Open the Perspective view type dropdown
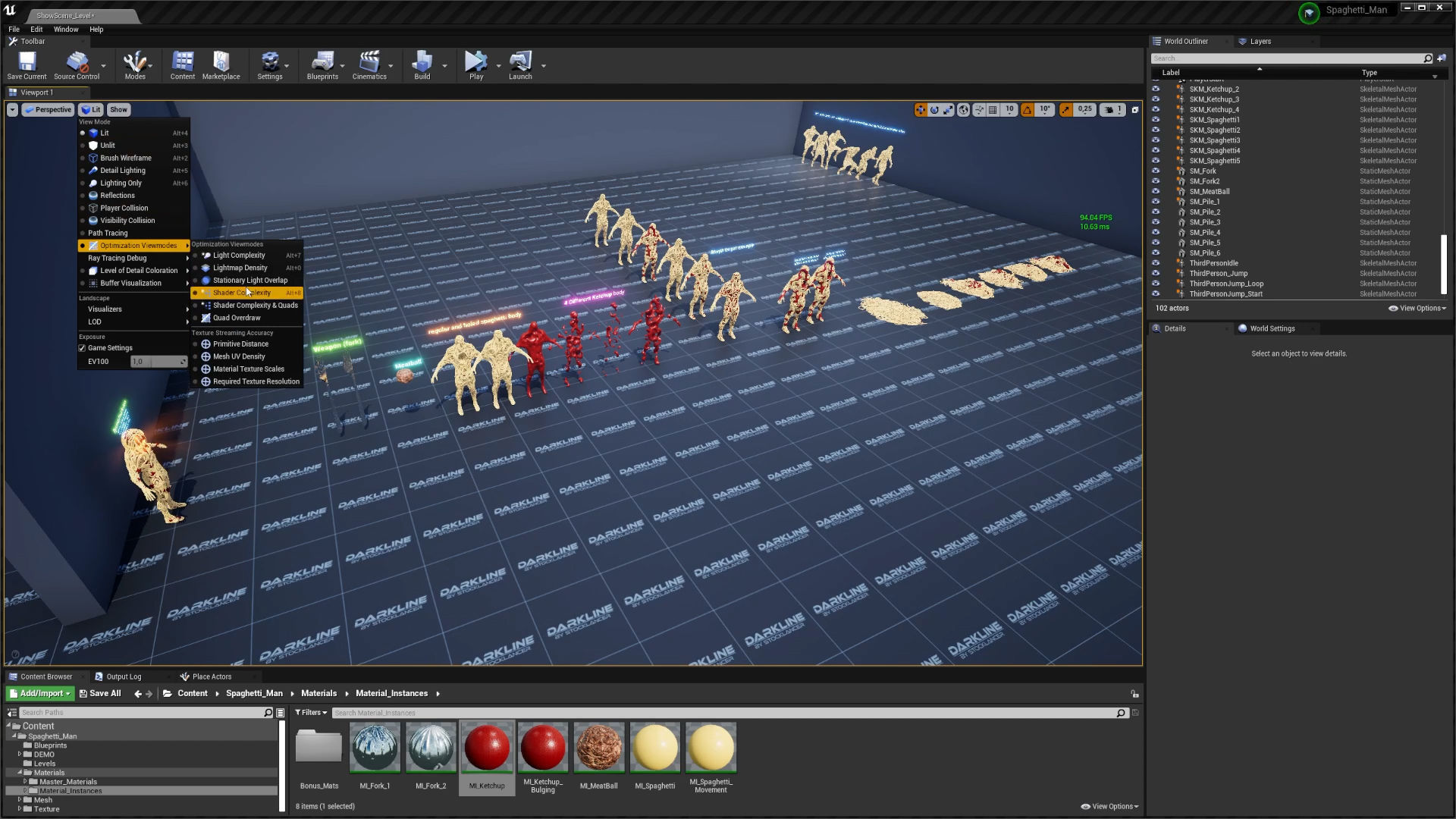 point(48,110)
